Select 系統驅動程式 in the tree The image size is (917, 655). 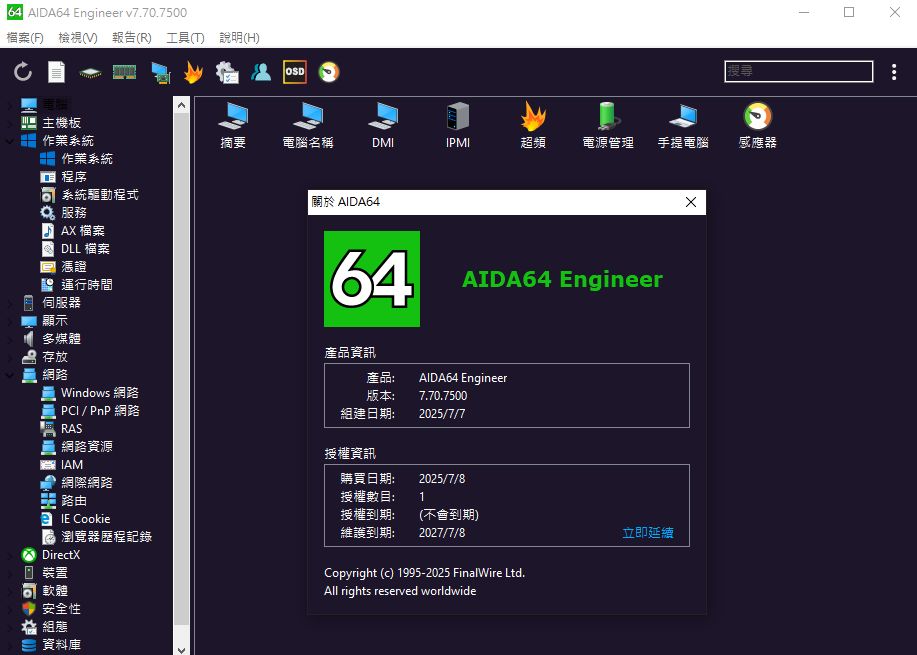100,195
